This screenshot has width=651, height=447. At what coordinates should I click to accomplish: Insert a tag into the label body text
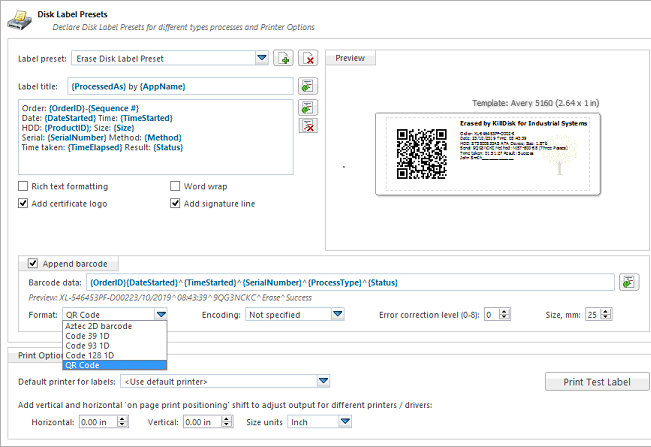click(x=308, y=107)
